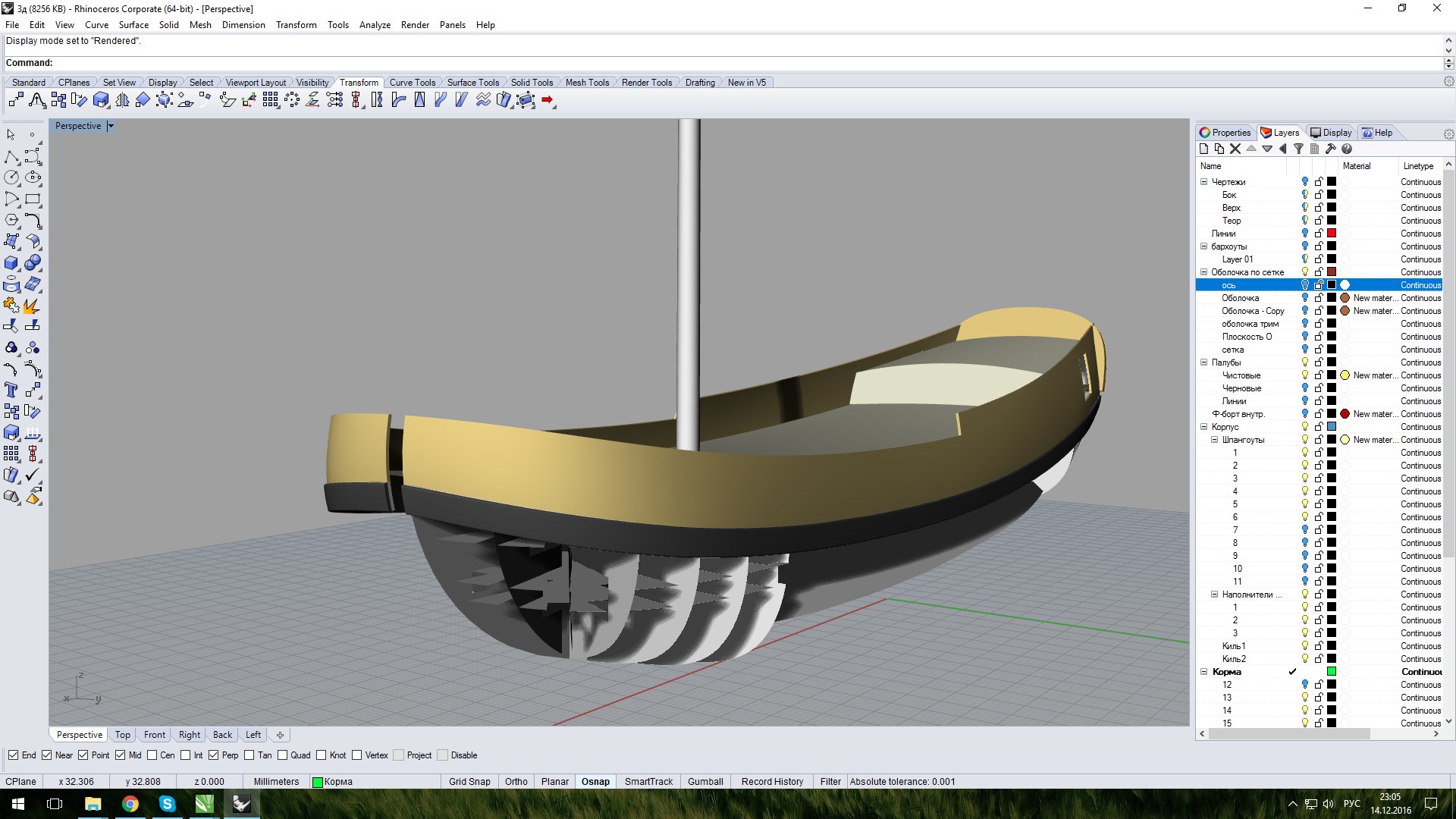Collapse the бархоуты layer group
1456x819 pixels.
(1203, 246)
